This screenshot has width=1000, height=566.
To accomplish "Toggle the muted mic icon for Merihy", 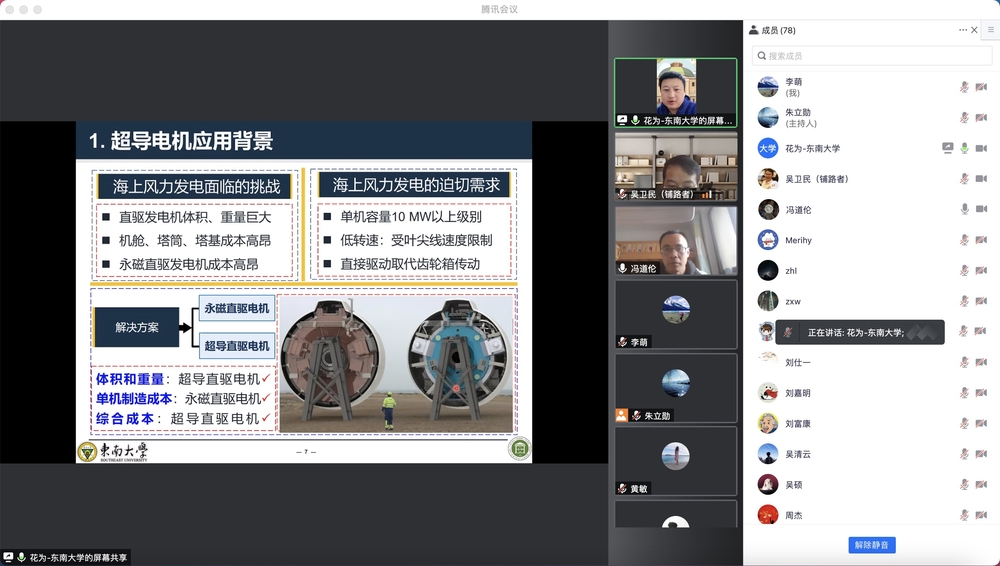I will pos(964,240).
